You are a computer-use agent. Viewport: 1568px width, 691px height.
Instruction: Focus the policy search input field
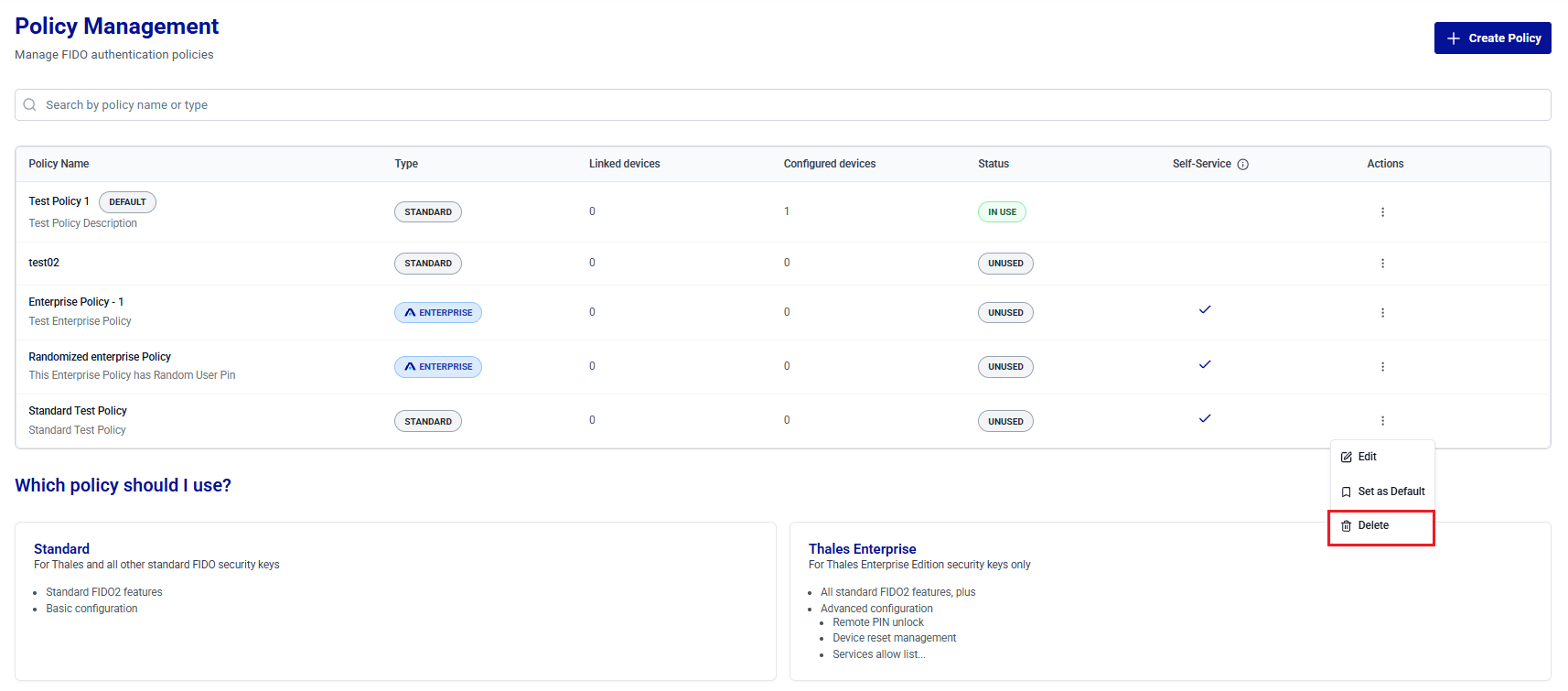783,105
